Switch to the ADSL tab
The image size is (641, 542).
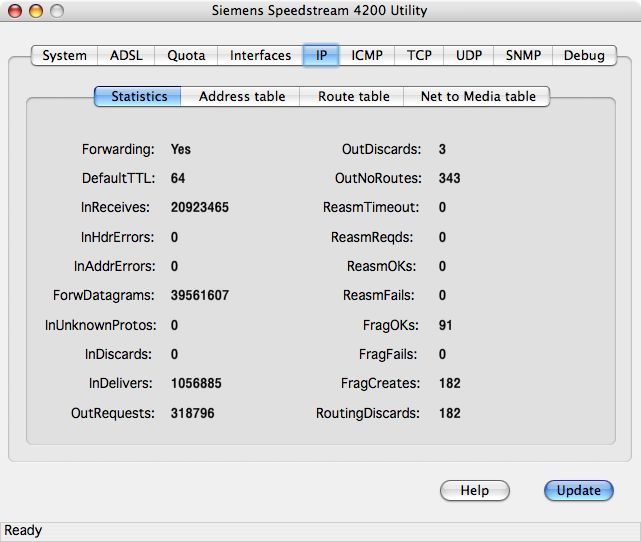click(126, 55)
